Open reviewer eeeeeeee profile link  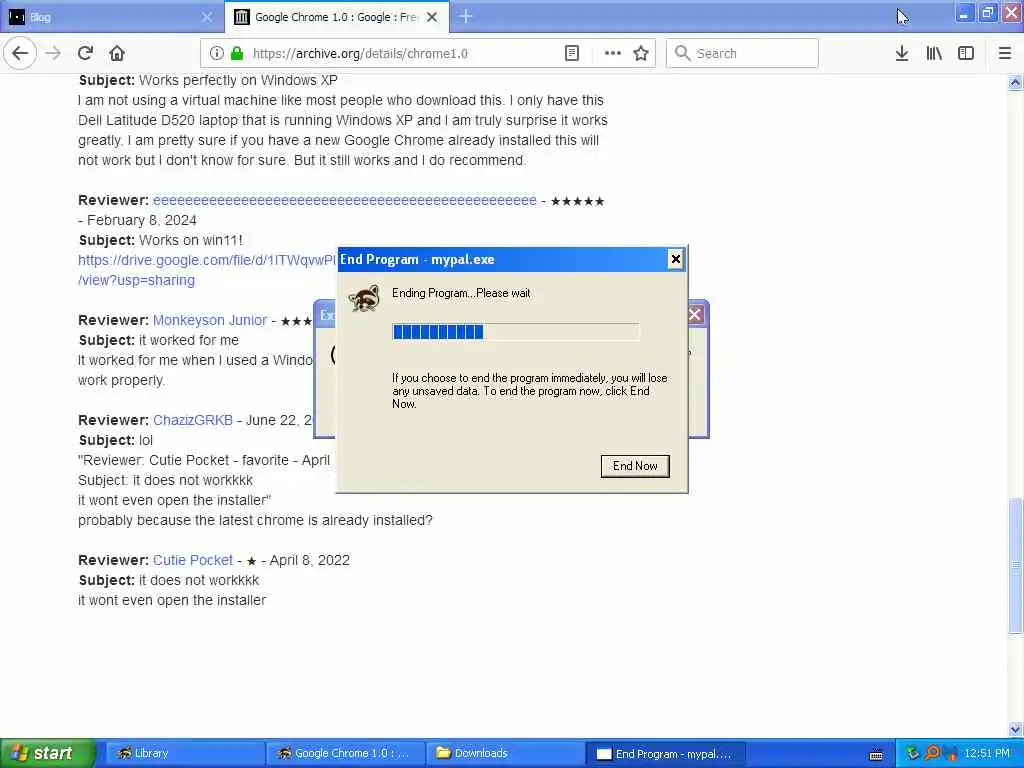pos(345,200)
